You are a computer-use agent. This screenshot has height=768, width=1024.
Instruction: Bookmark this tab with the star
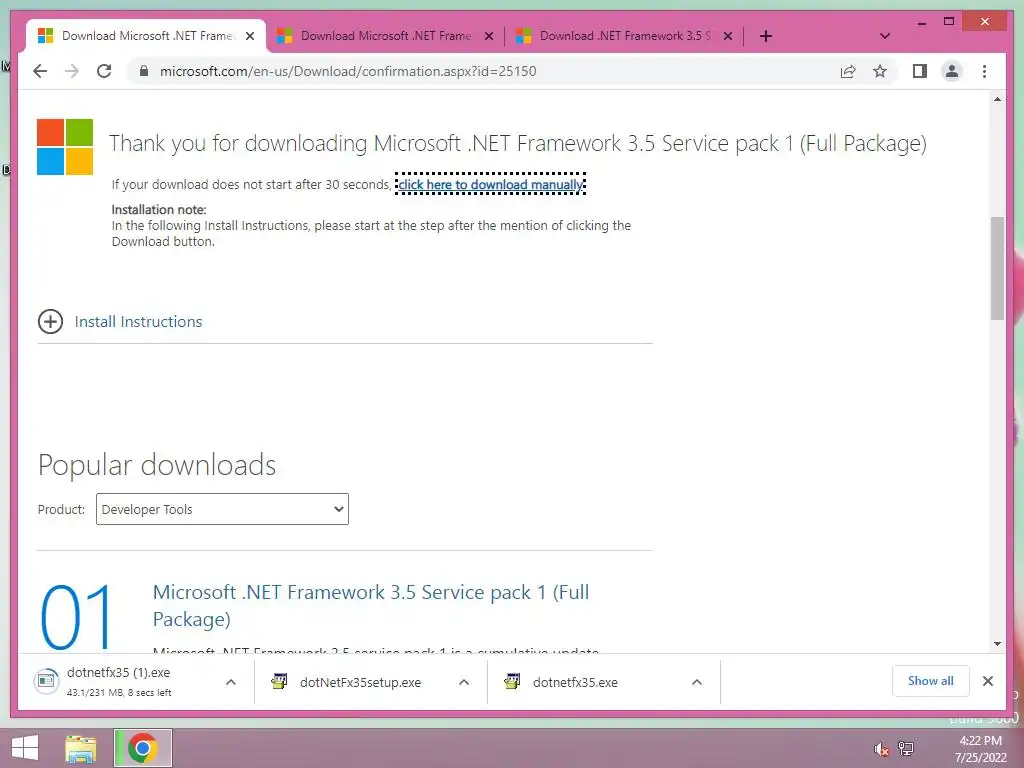point(880,71)
